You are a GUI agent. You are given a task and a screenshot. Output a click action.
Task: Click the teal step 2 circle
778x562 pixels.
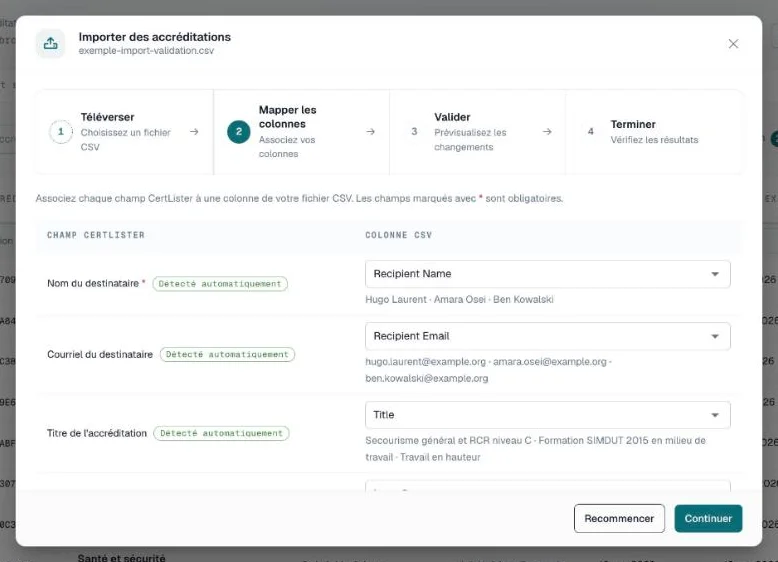[239, 132]
